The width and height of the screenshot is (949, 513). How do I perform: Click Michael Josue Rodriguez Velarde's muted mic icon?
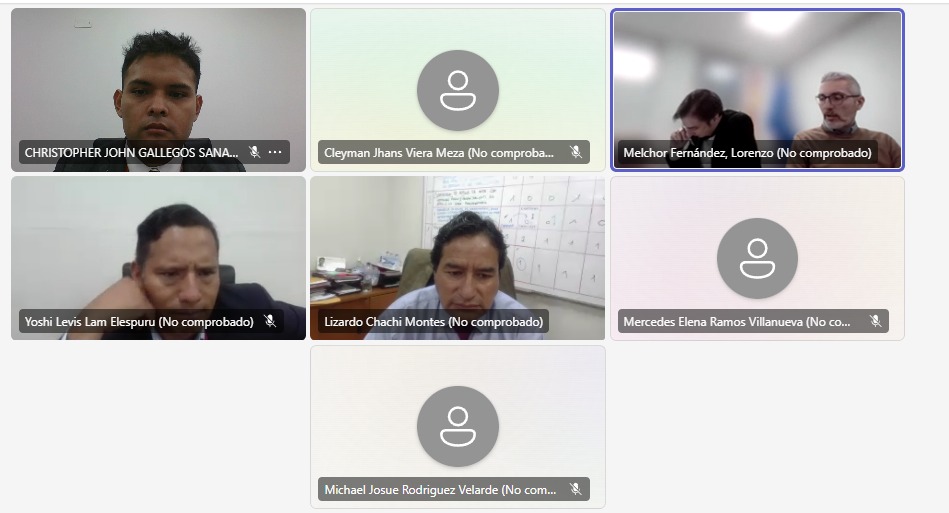tap(576, 489)
